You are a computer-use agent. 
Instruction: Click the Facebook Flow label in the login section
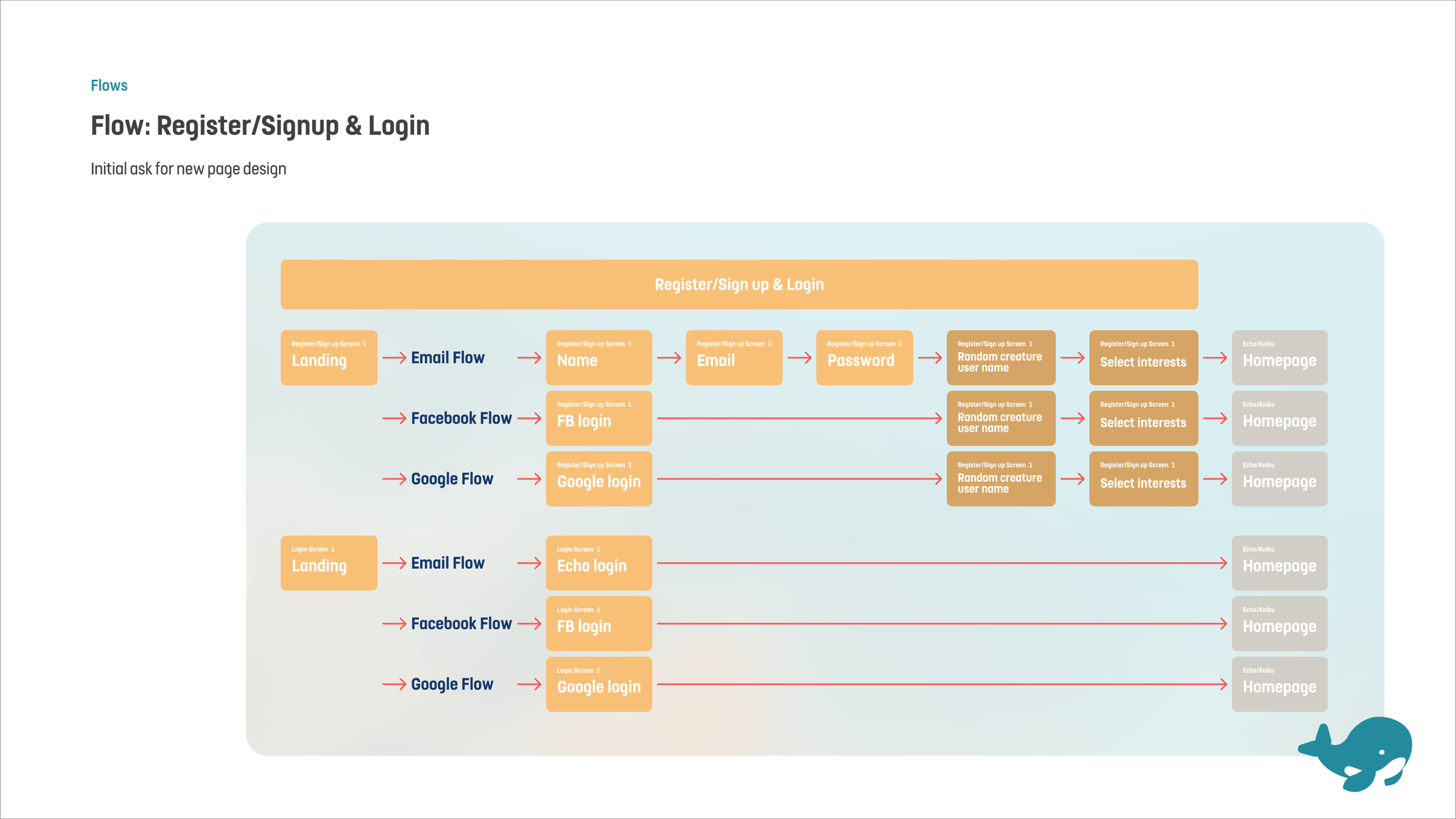point(461,623)
